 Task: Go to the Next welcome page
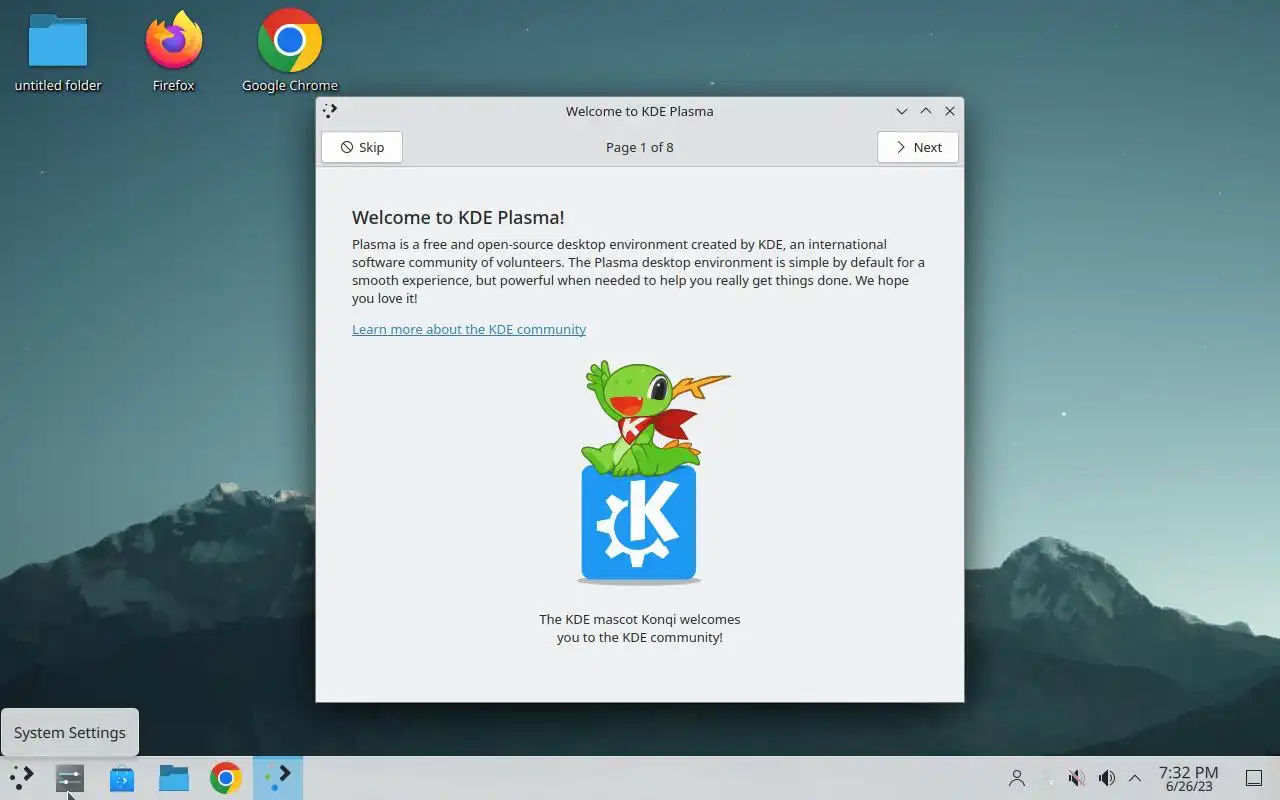(x=918, y=147)
